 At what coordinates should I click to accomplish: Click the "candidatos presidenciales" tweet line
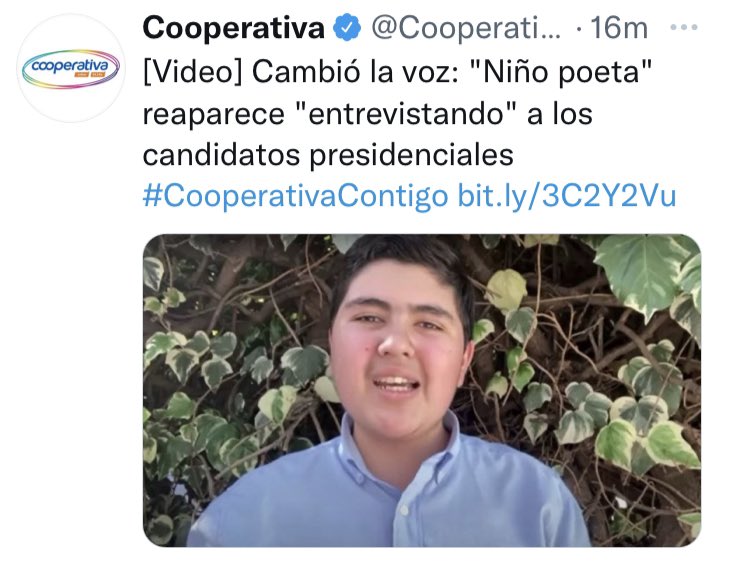pyautogui.click(x=328, y=155)
